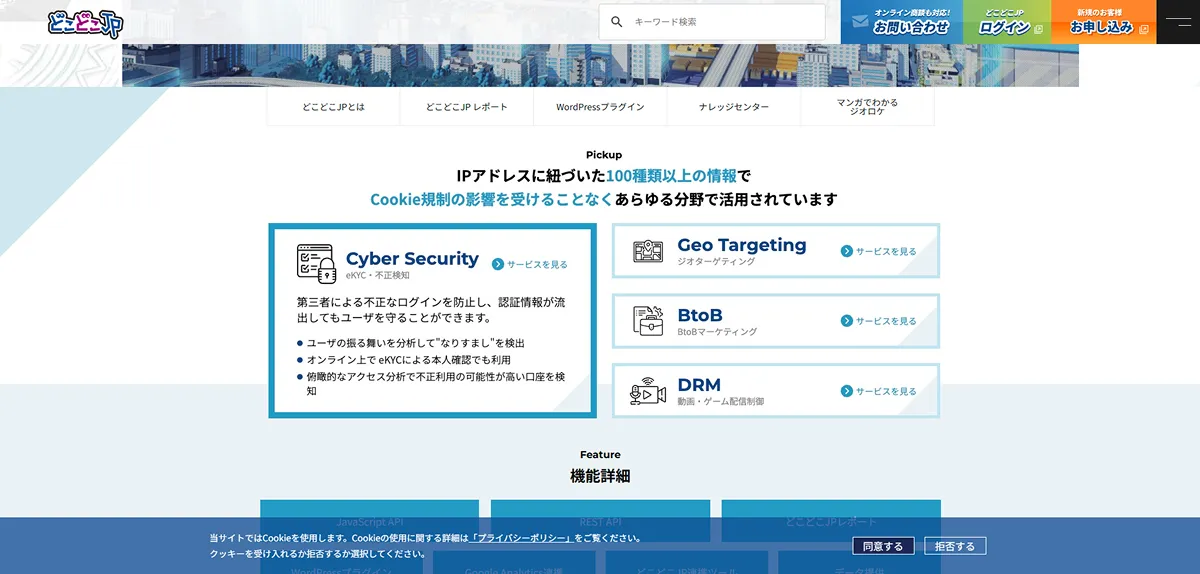Click bullet ユーザの振る舞いを分析して"なりすまし"を検出

415,343
